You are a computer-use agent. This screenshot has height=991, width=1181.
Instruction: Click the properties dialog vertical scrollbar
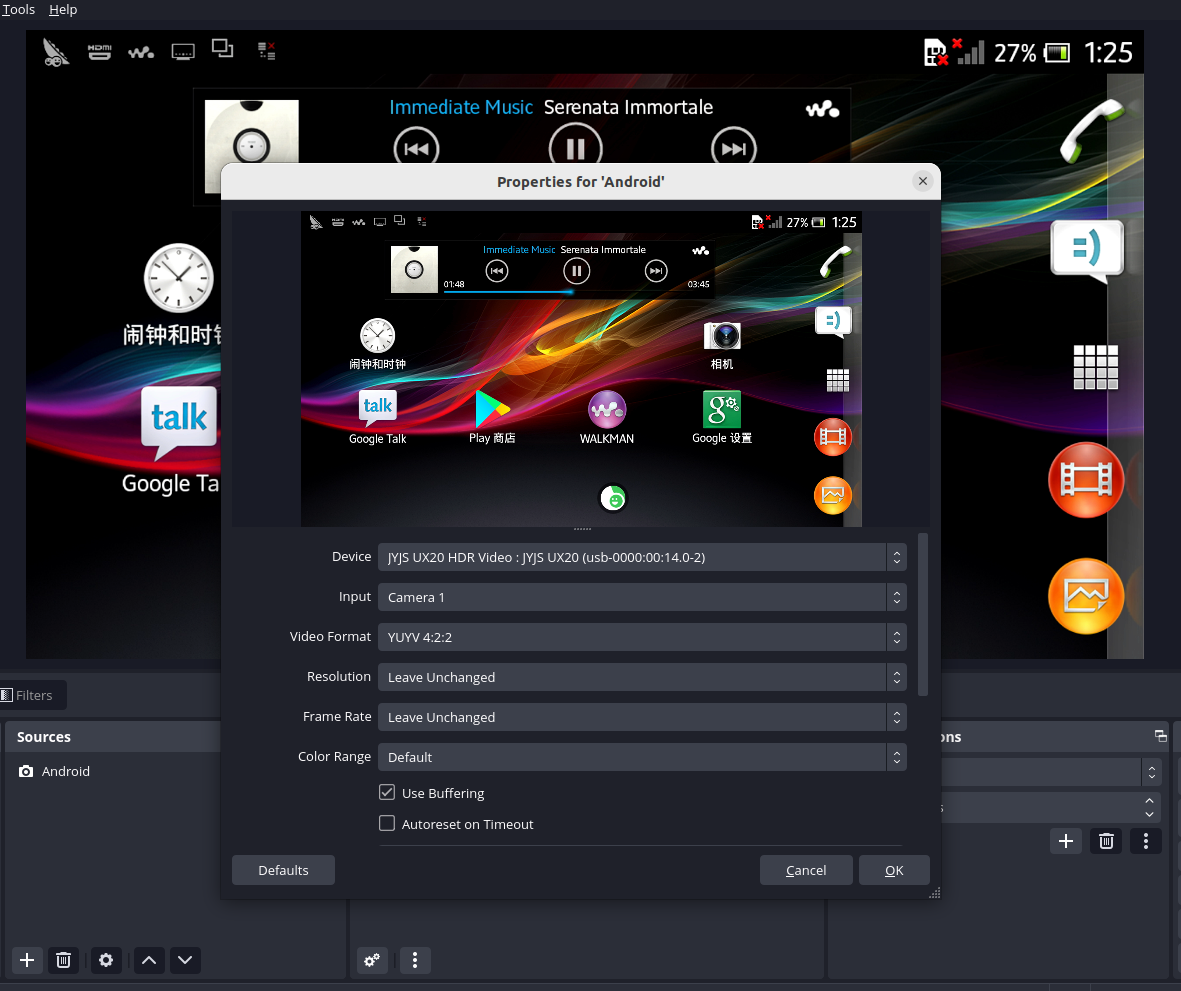coord(923,615)
